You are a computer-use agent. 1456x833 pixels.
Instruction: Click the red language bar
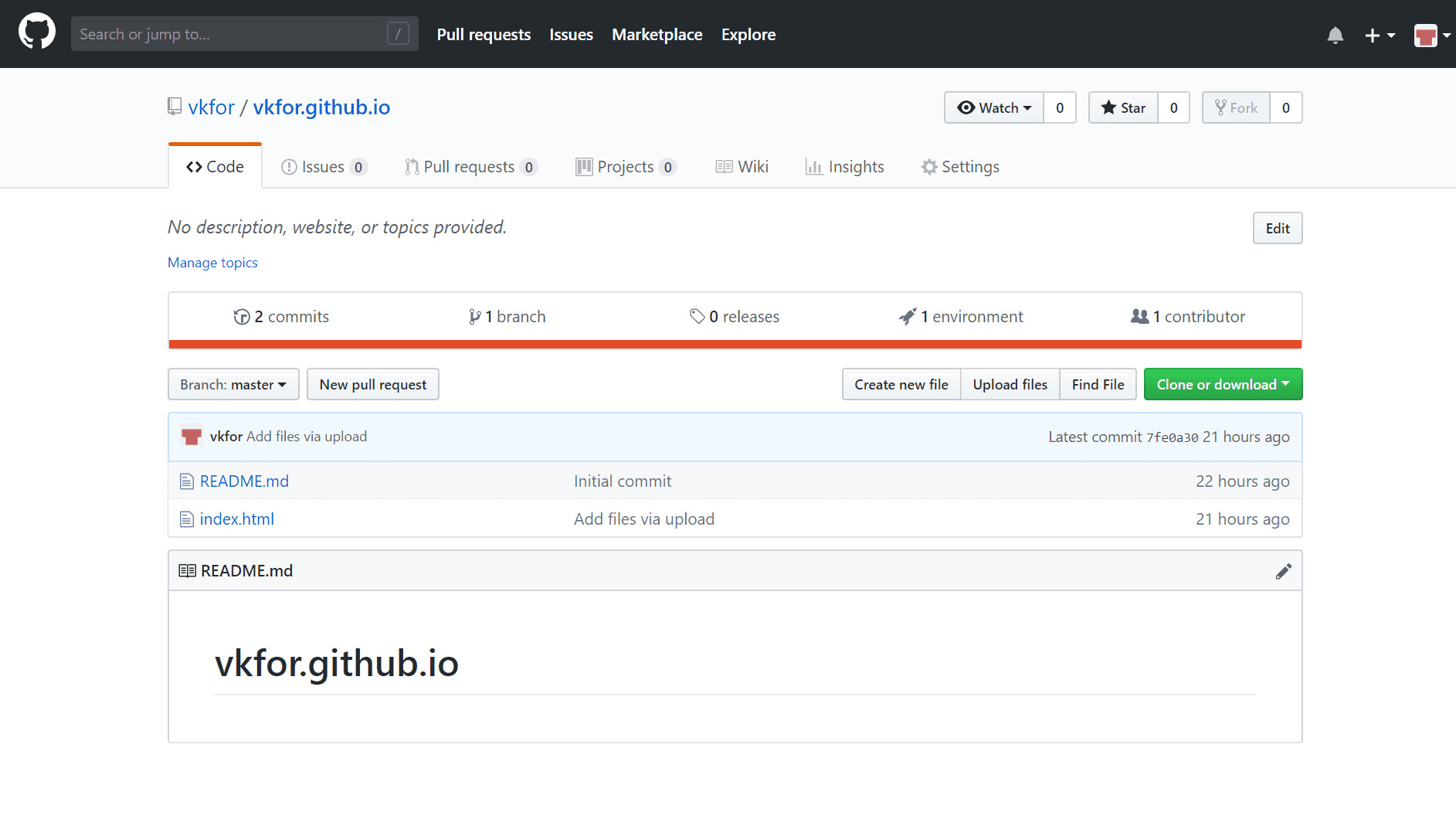[x=735, y=344]
